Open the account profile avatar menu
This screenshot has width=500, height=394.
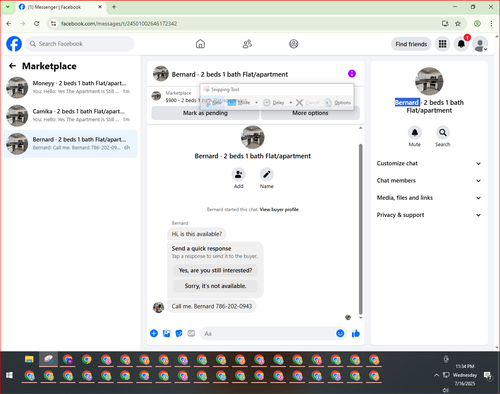click(x=480, y=44)
